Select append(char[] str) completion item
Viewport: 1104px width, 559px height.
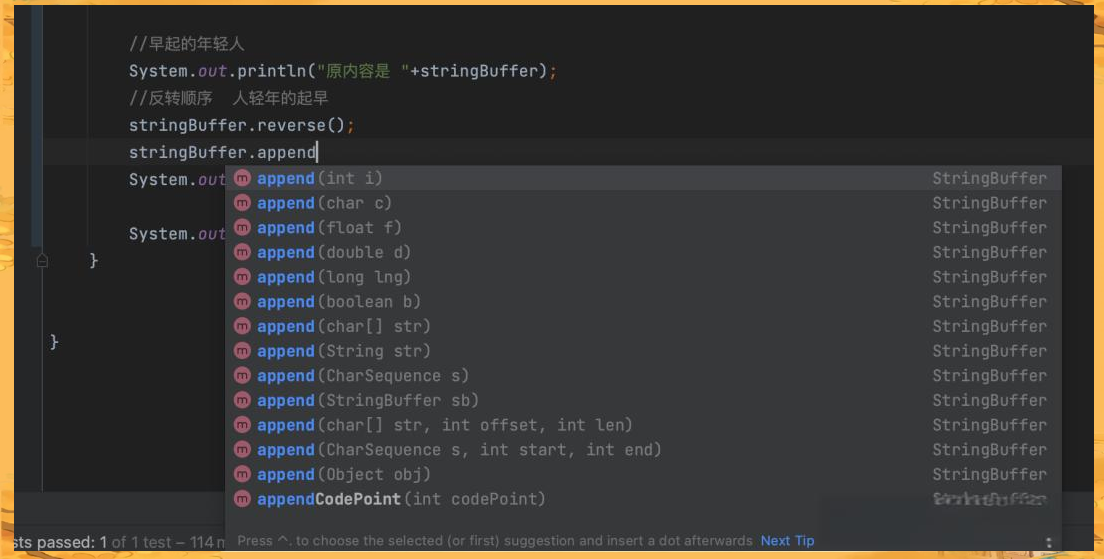[x=643, y=327]
